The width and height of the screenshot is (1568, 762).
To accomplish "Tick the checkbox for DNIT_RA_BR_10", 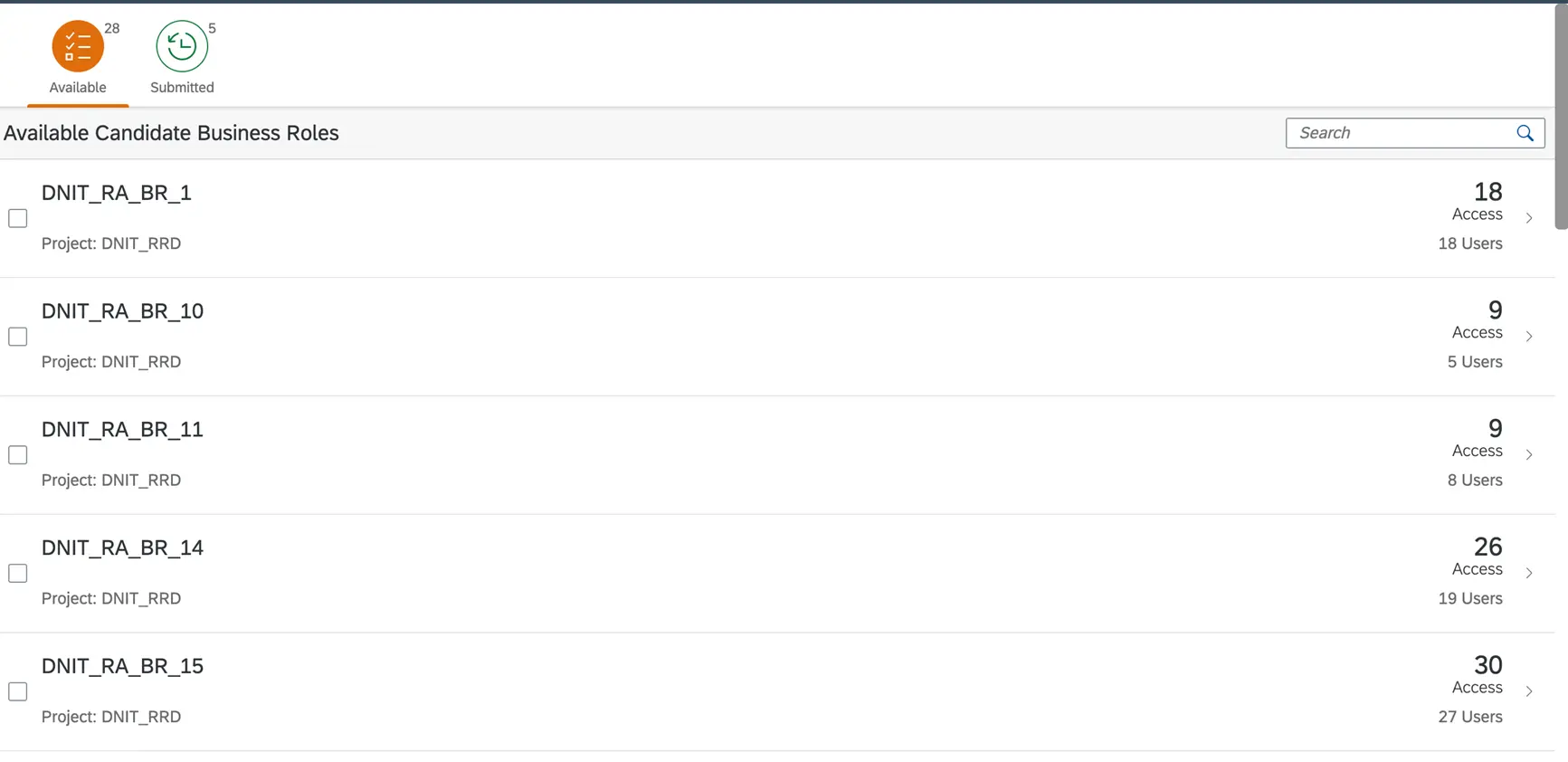I will (18, 337).
